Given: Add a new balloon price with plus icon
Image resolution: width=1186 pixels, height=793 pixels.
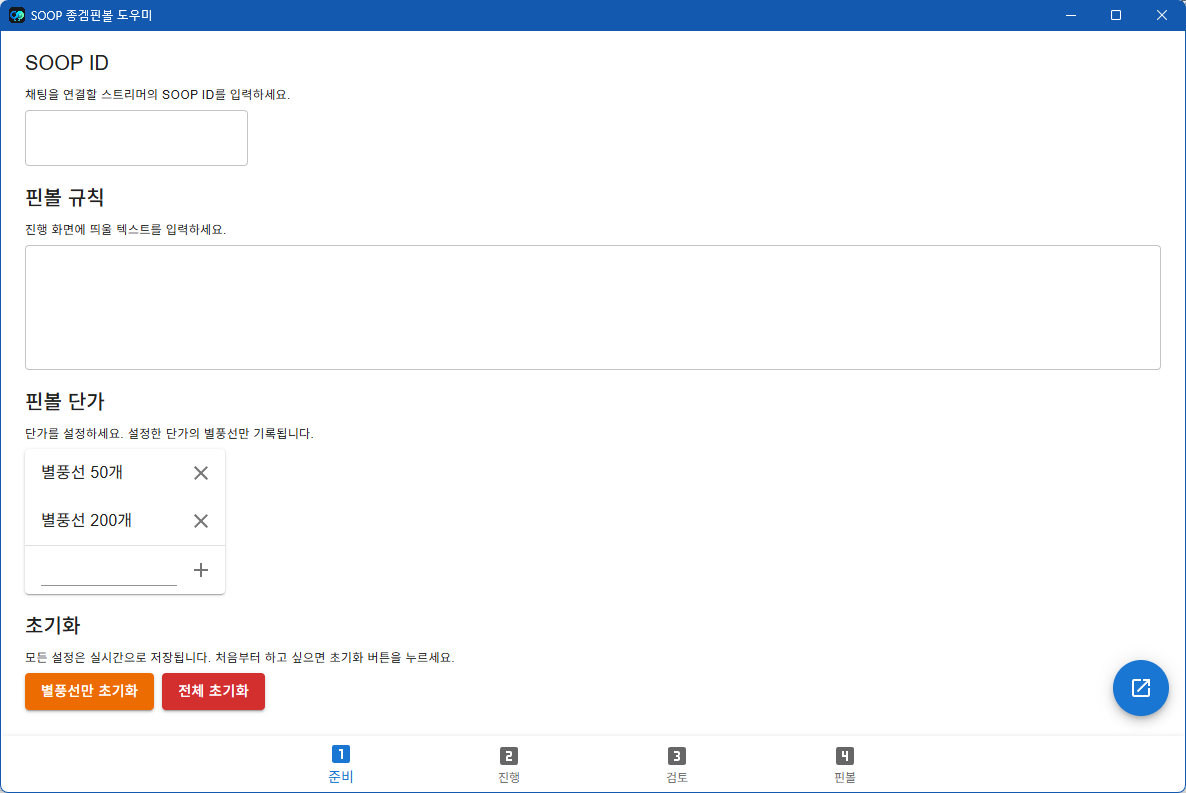Looking at the screenshot, I should tap(200, 570).
